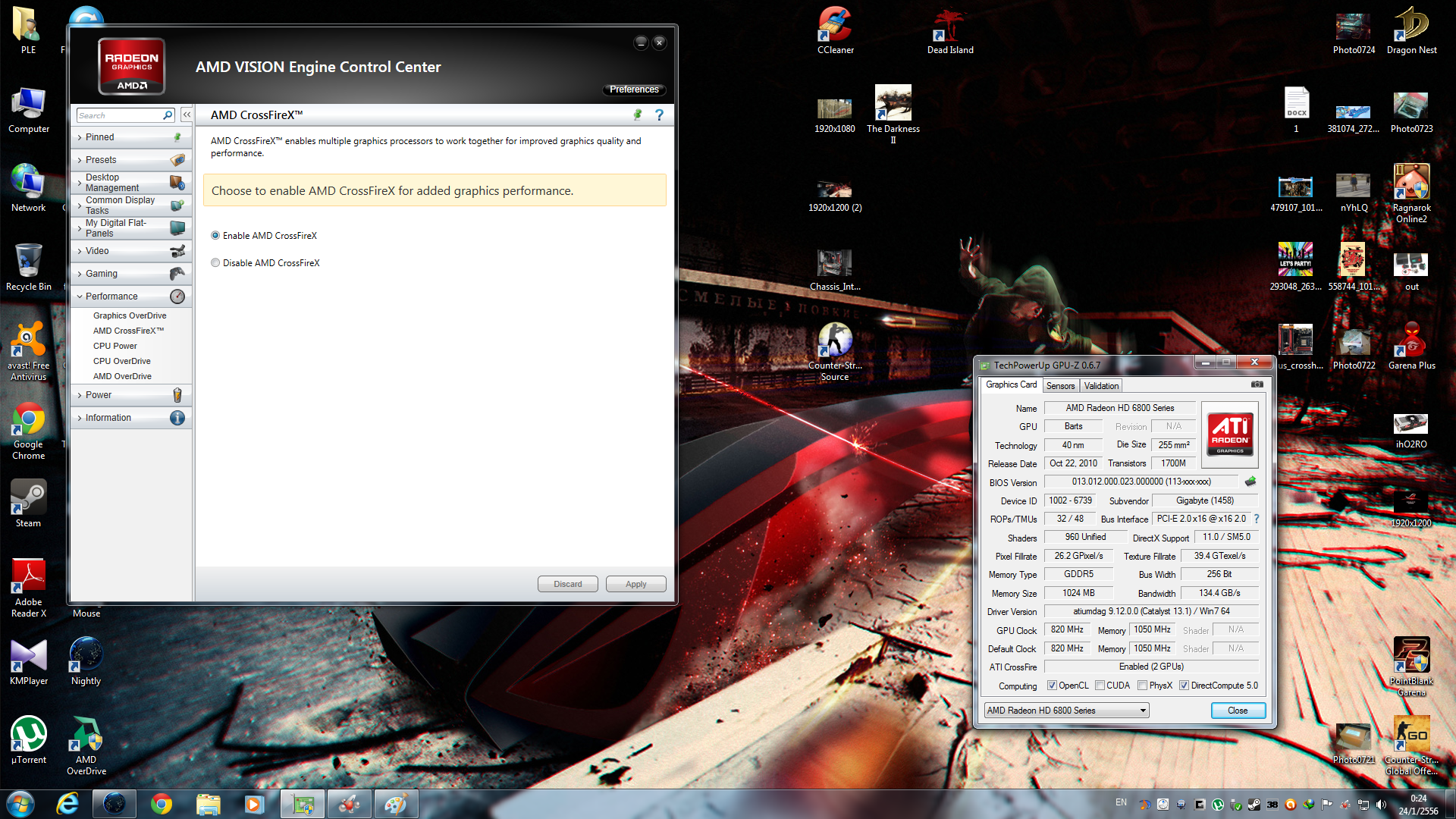Select Disable AMD CrossFireX option
The height and width of the screenshot is (819, 1456).
(216, 263)
